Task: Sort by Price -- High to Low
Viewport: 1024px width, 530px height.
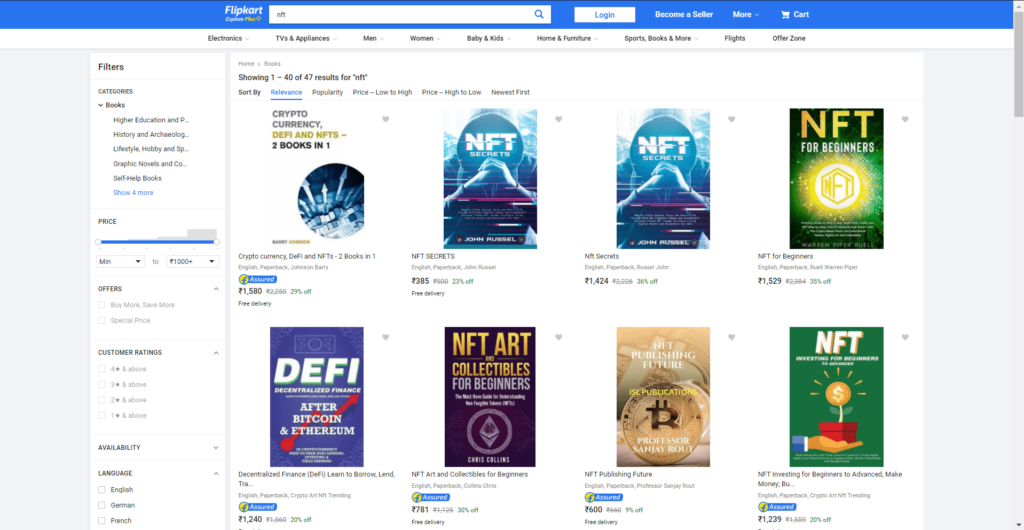Action: [451, 93]
